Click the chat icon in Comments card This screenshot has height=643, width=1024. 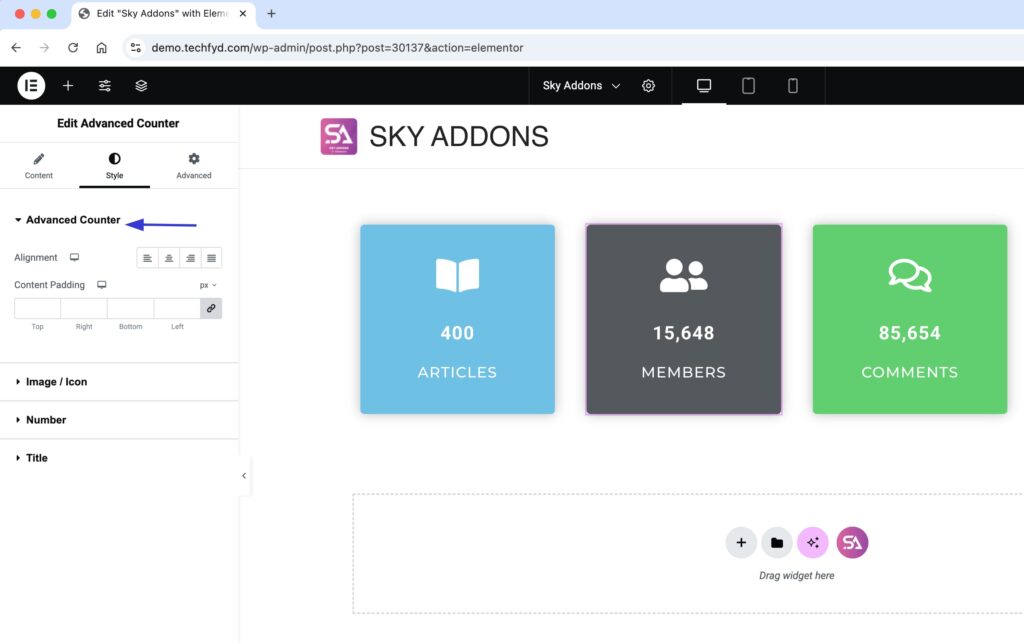pos(910,275)
